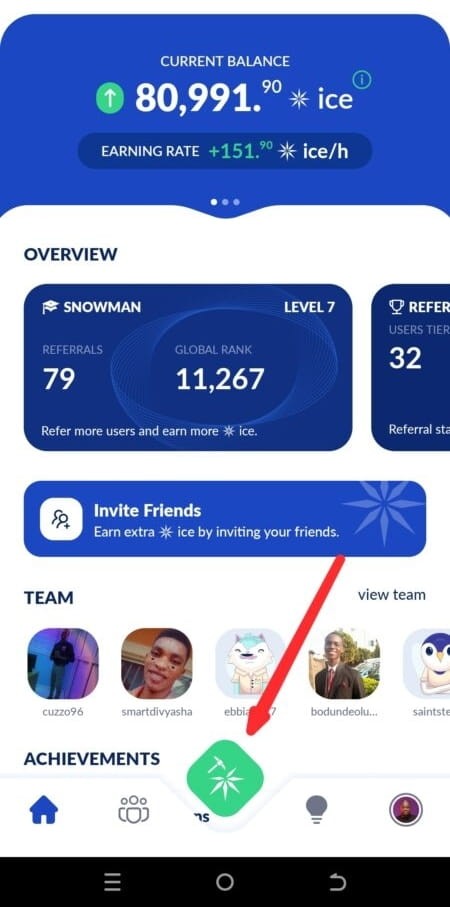450x907 pixels.
Task: Open profile avatar in bottom navigation
Action: pyautogui.click(x=405, y=809)
